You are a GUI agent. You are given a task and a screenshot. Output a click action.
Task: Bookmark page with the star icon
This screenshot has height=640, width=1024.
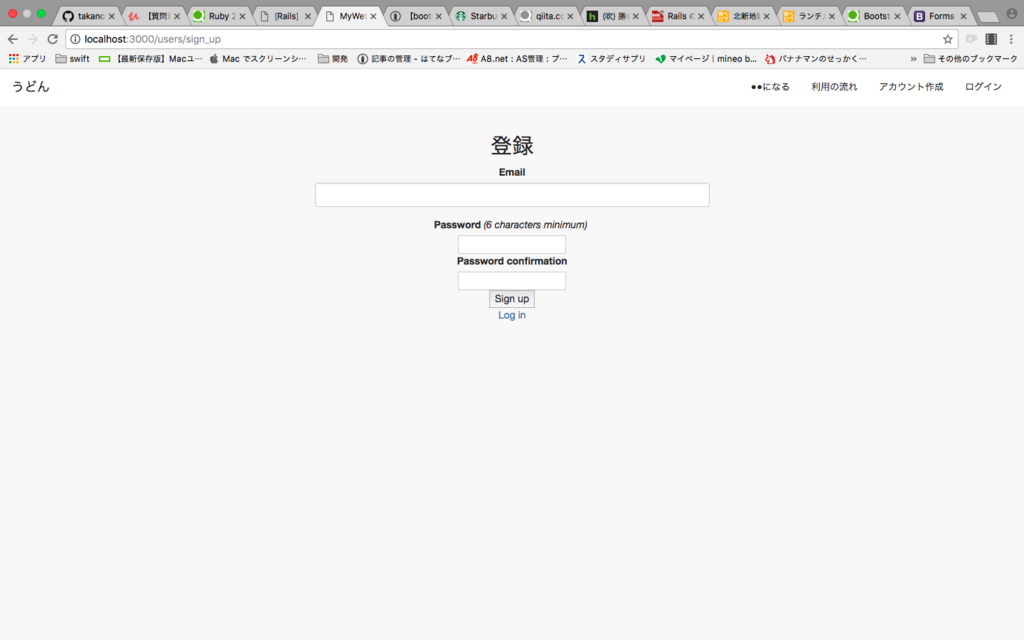(x=948, y=39)
